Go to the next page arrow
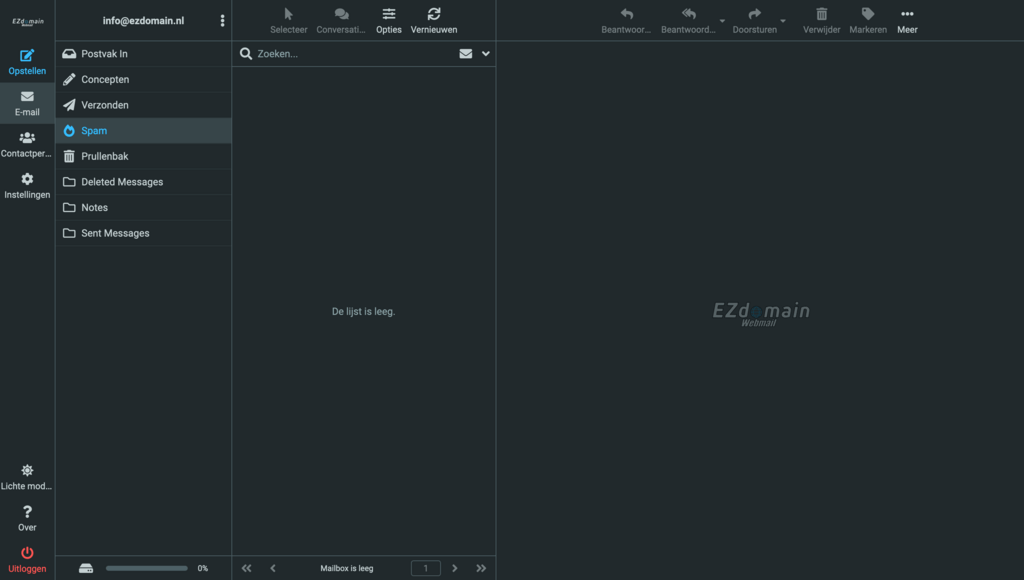Screen dimensions: 1024x580 (x=455, y=568)
